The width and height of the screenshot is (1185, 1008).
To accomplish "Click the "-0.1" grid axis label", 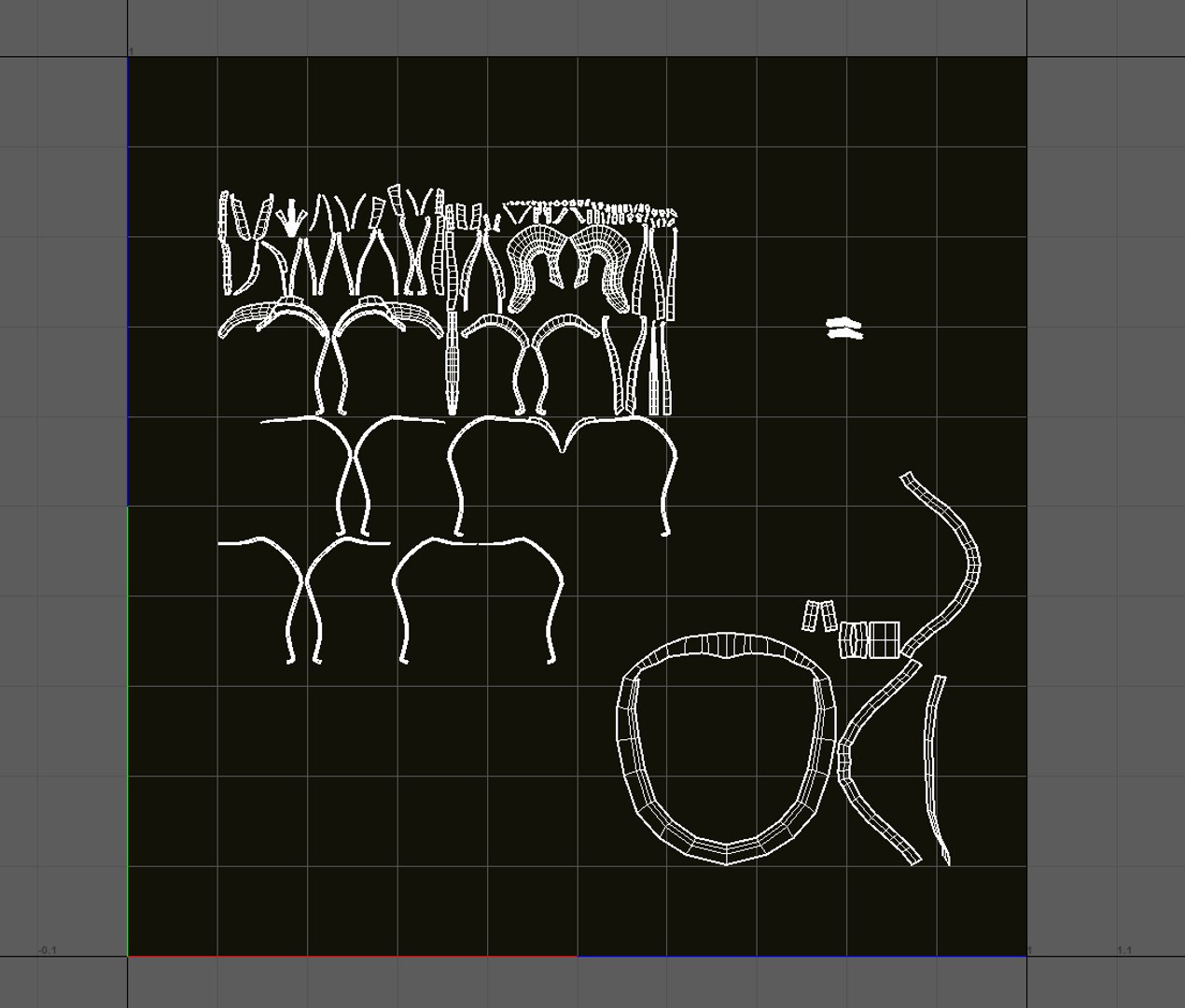I will click(x=47, y=950).
